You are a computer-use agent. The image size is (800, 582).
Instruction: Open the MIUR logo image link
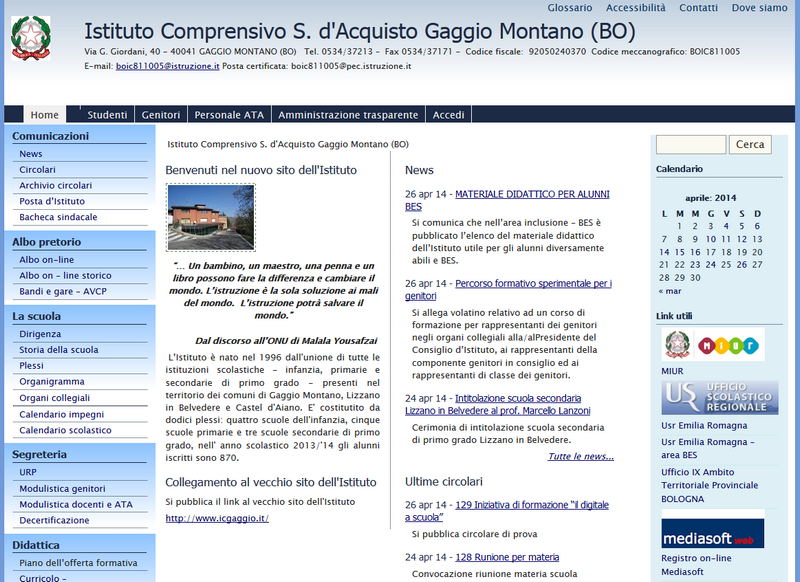(713, 345)
